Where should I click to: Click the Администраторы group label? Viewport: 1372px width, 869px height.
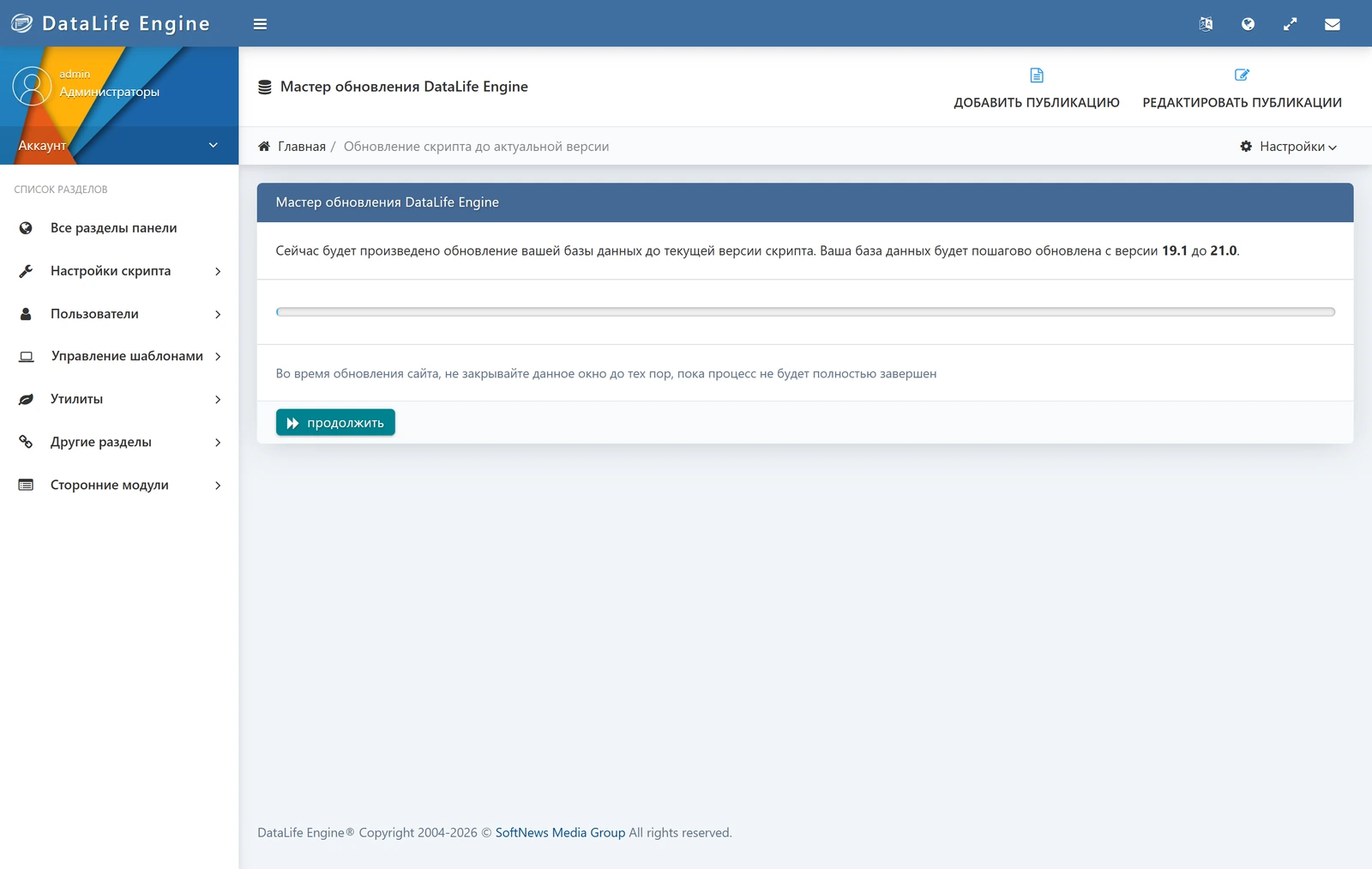tap(109, 92)
